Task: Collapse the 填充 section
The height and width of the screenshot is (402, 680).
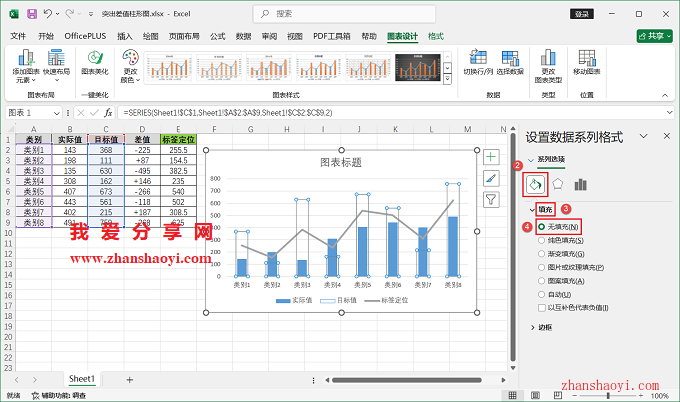Action: (532, 210)
